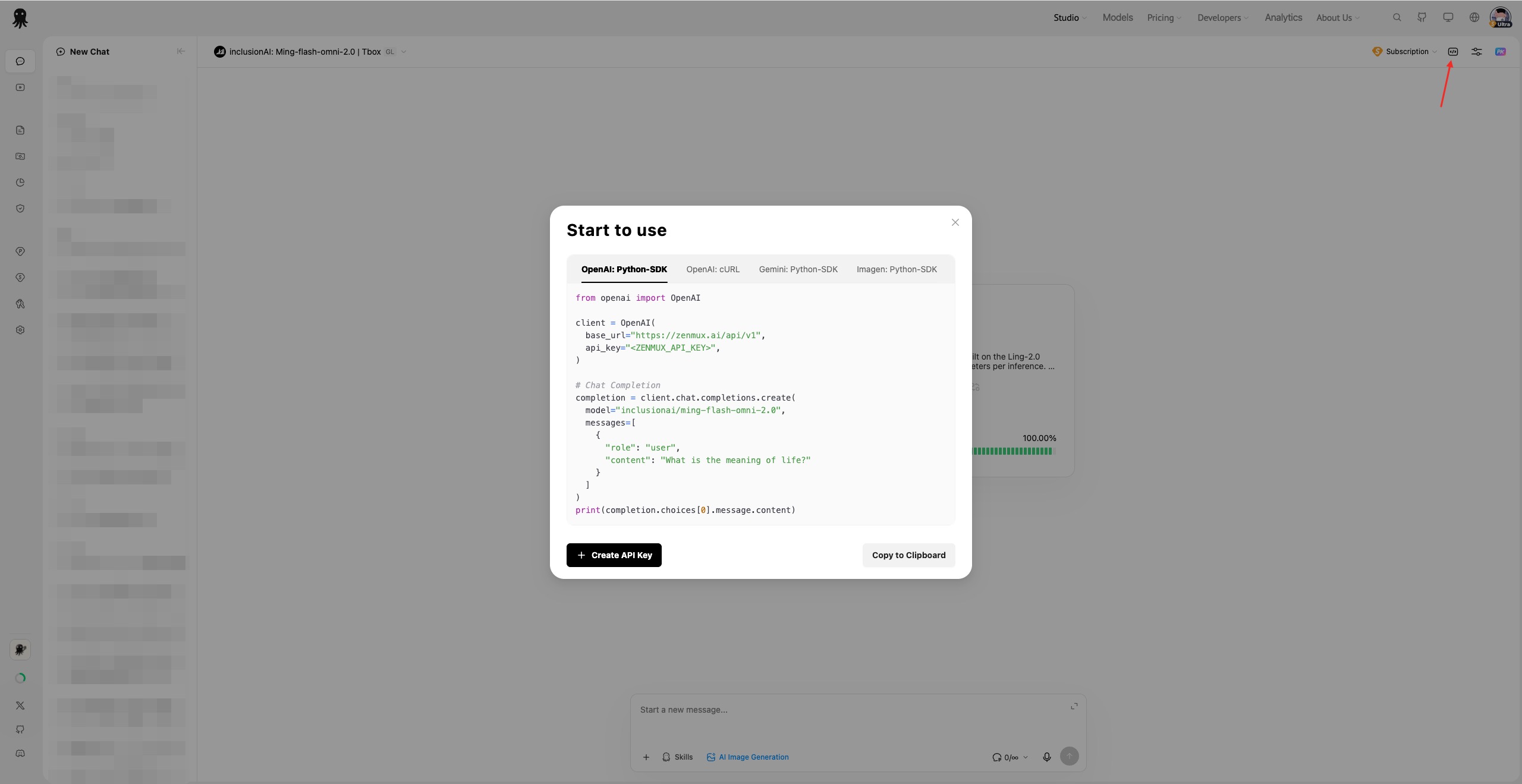1522x784 pixels.
Task: Switch to the Gemini: Python-SDK tab
Action: click(x=798, y=269)
